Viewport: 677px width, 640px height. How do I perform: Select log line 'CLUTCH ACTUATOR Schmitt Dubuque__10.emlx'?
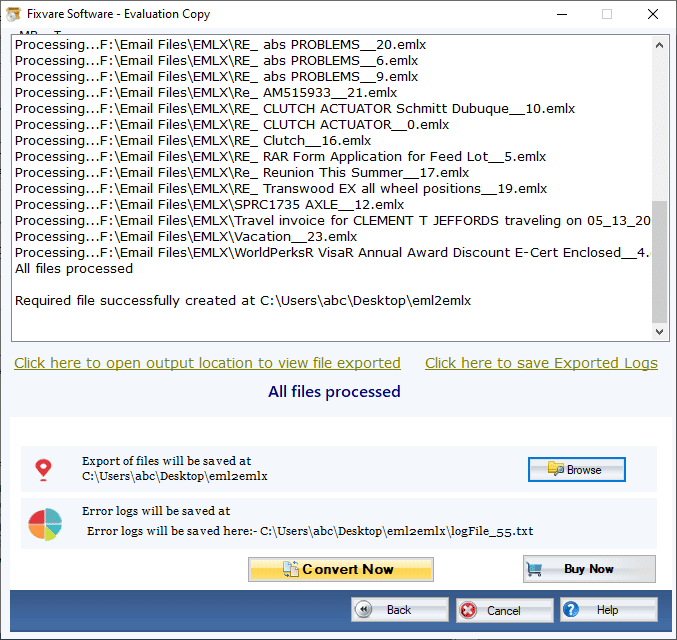[295, 108]
